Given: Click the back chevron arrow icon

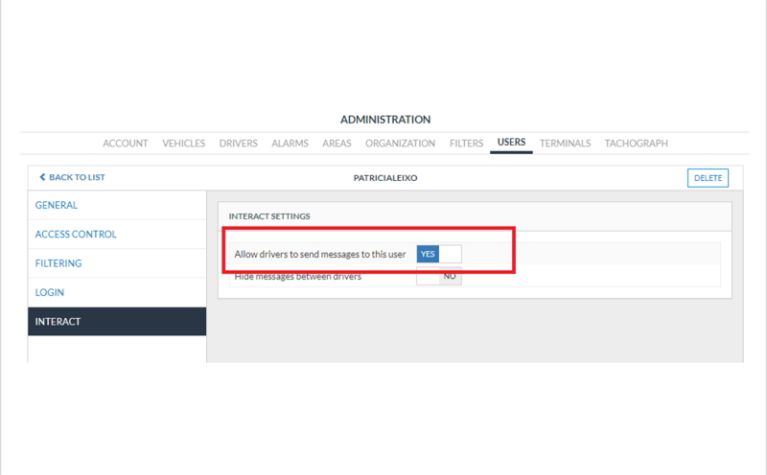Looking at the screenshot, I should click(x=42, y=177).
